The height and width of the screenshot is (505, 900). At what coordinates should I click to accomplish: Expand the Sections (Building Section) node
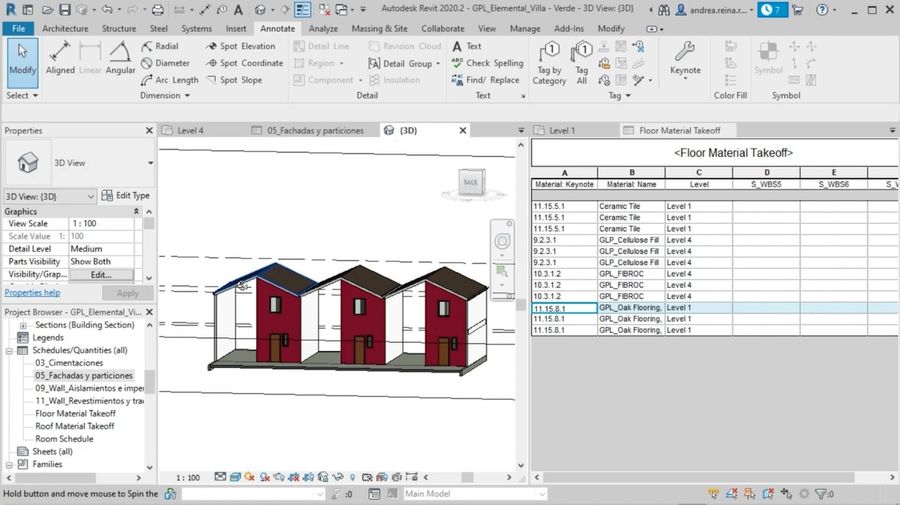tap(24, 325)
